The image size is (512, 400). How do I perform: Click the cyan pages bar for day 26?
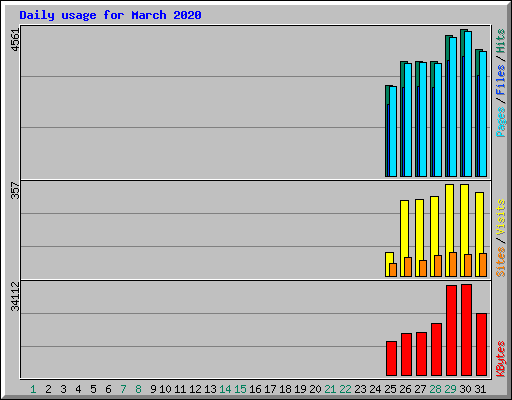pyautogui.click(x=408, y=120)
